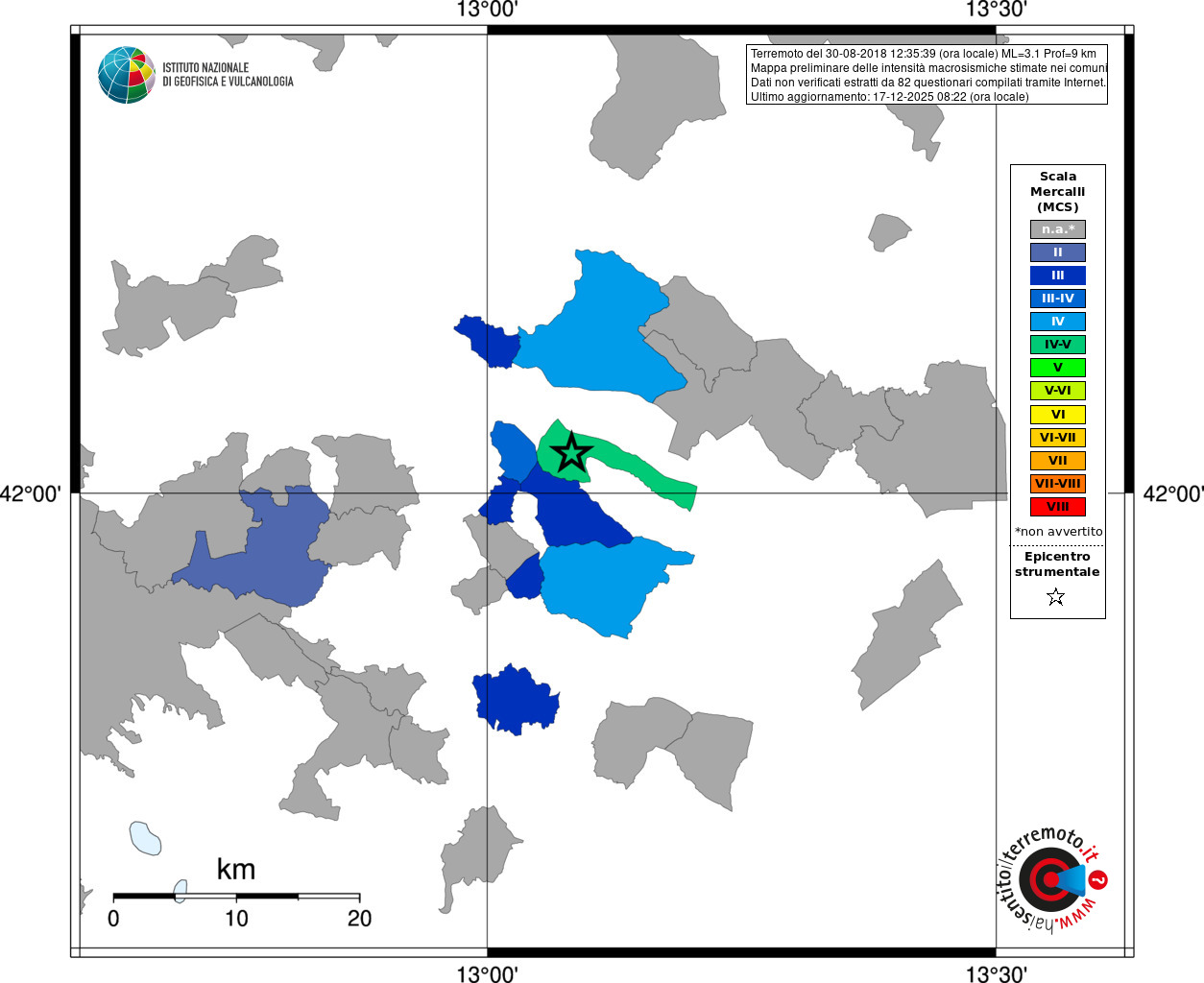Select the VIII red legend swatch
Viewport: 1204px width, 983px height.
[x=1058, y=507]
